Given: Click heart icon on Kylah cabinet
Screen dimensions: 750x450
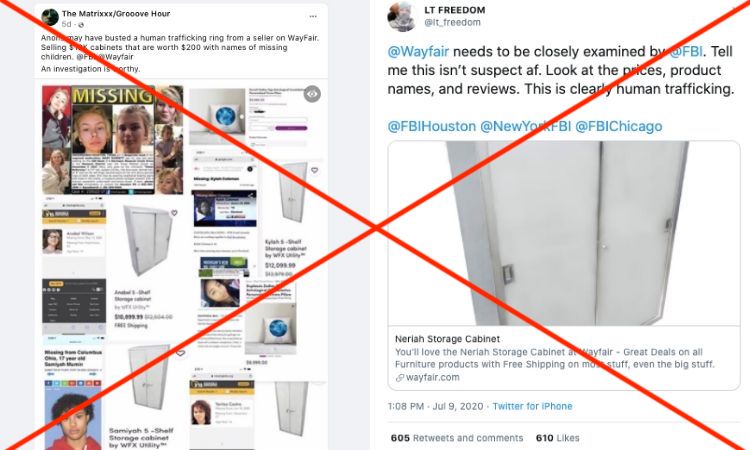Looking at the screenshot, I should 314,170.
